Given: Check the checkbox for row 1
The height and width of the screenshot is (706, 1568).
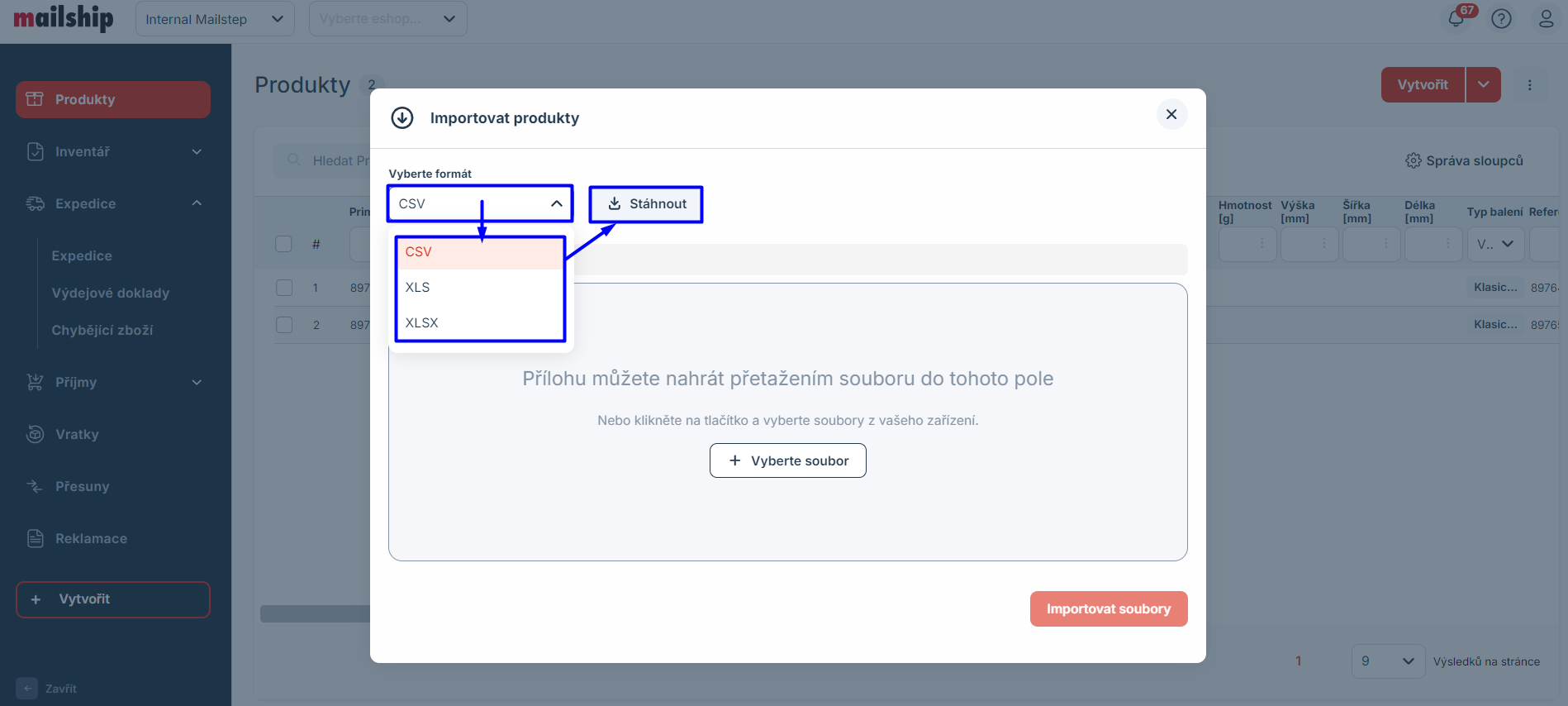Looking at the screenshot, I should (x=283, y=288).
